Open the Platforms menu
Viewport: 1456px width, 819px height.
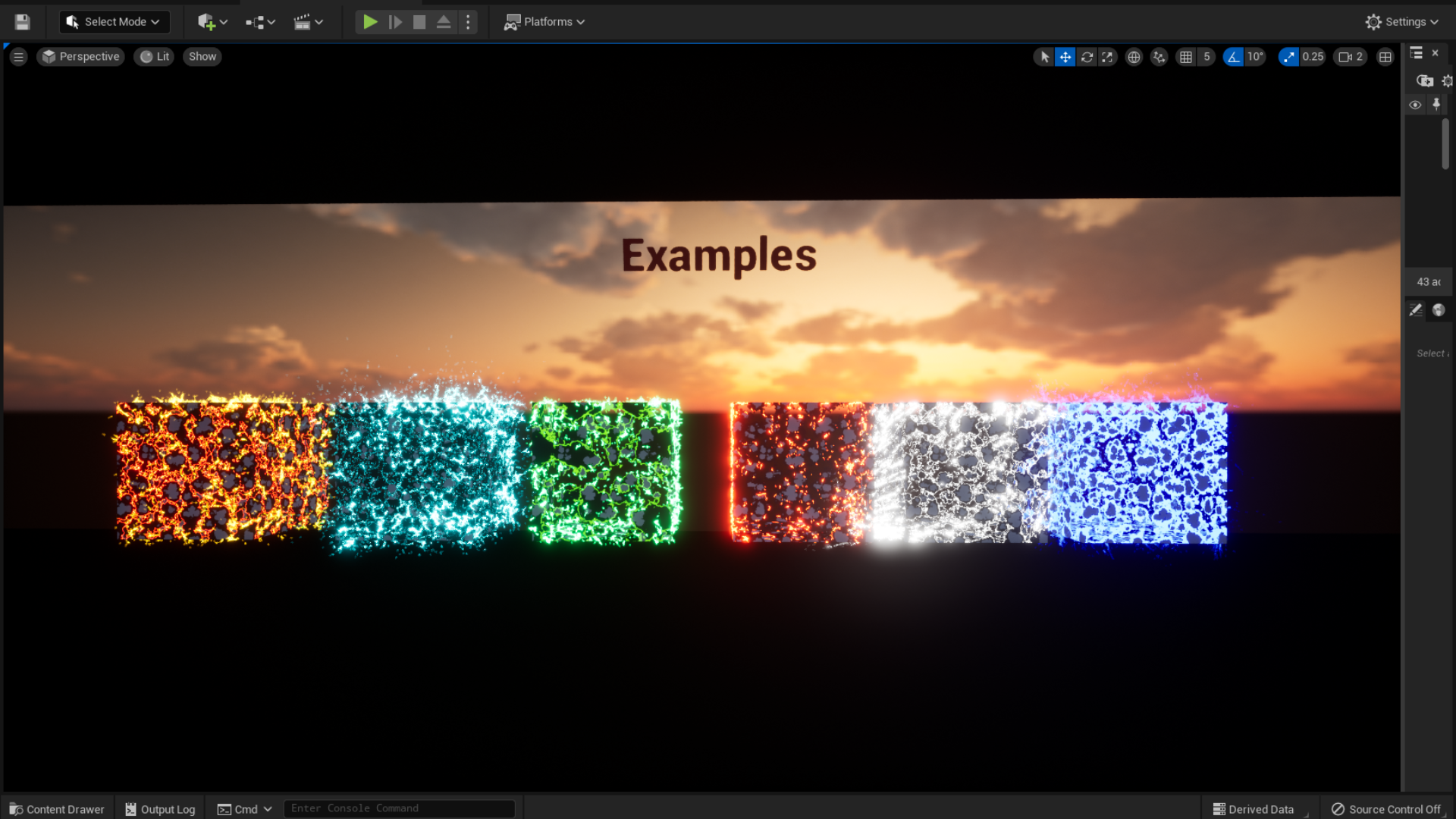[544, 22]
